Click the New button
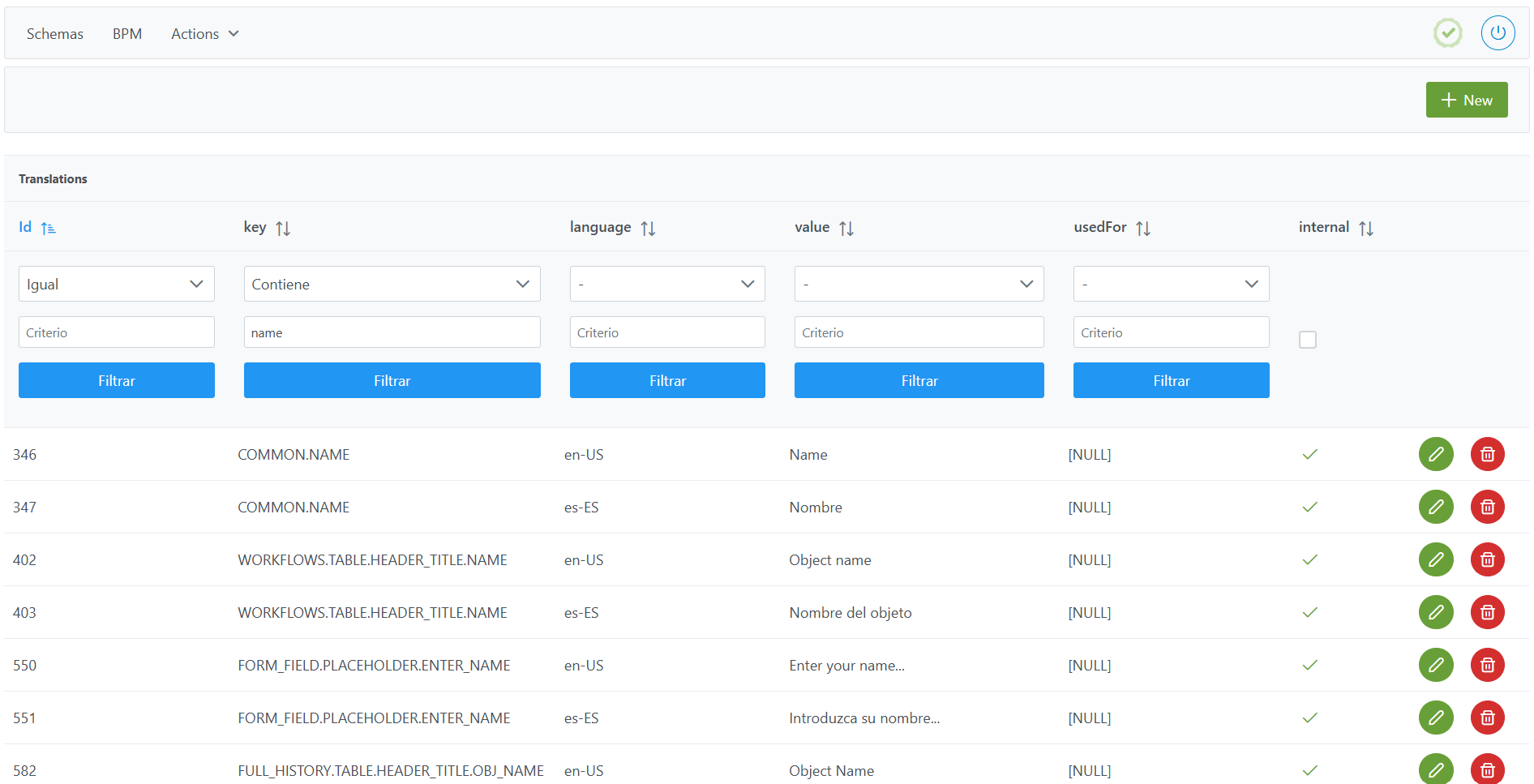Viewport: 1534px width, 784px height. (x=1466, y=100)
